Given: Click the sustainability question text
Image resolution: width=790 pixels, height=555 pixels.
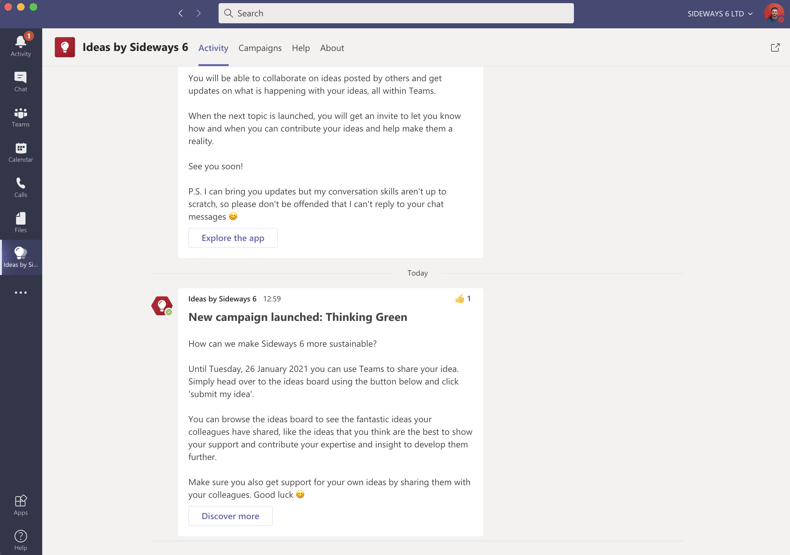Looking at the screenshot, I should click(x=283, y=343).
